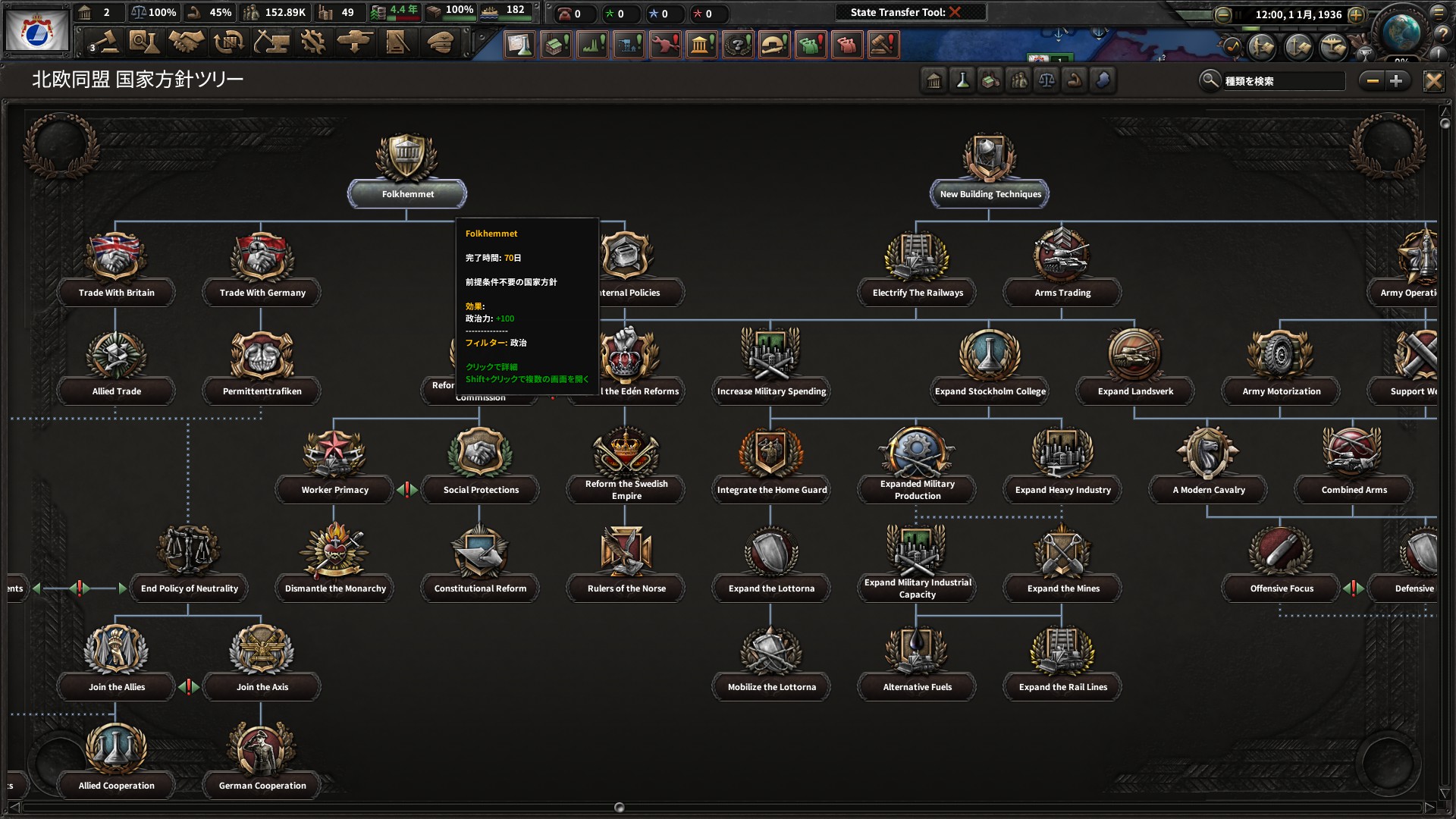Viewport: 1456px width, 819px height.
Task: Increase game speed with plus button
Action: [x=1357, y=14]
